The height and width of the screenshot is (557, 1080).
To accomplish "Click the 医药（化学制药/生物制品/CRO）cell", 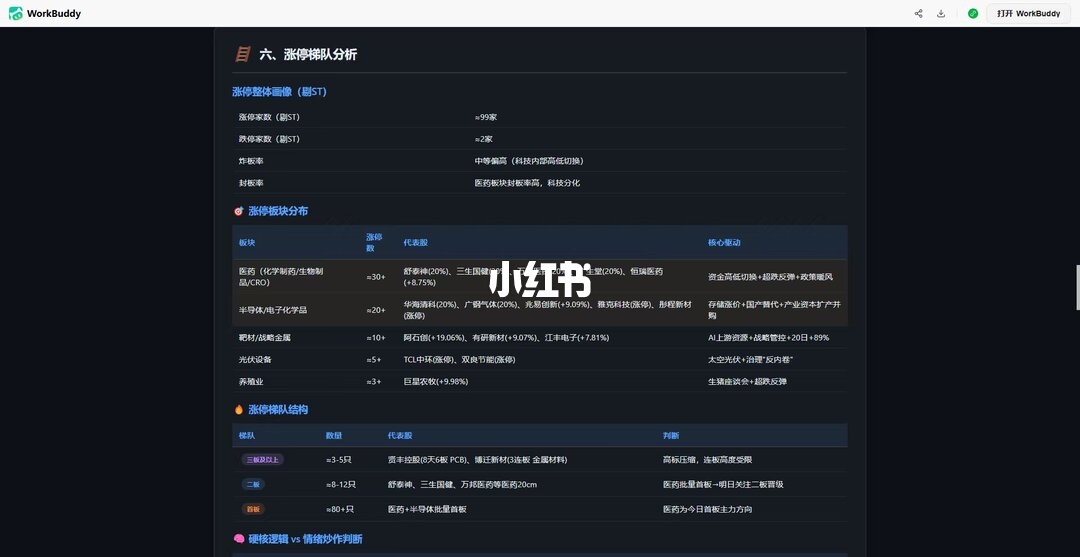I will point(281,277).
